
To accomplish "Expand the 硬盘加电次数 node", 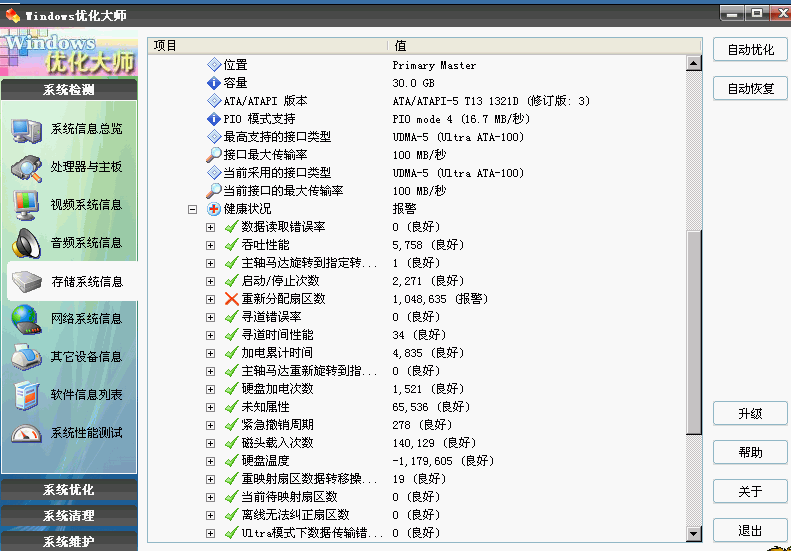I will 210,389.
